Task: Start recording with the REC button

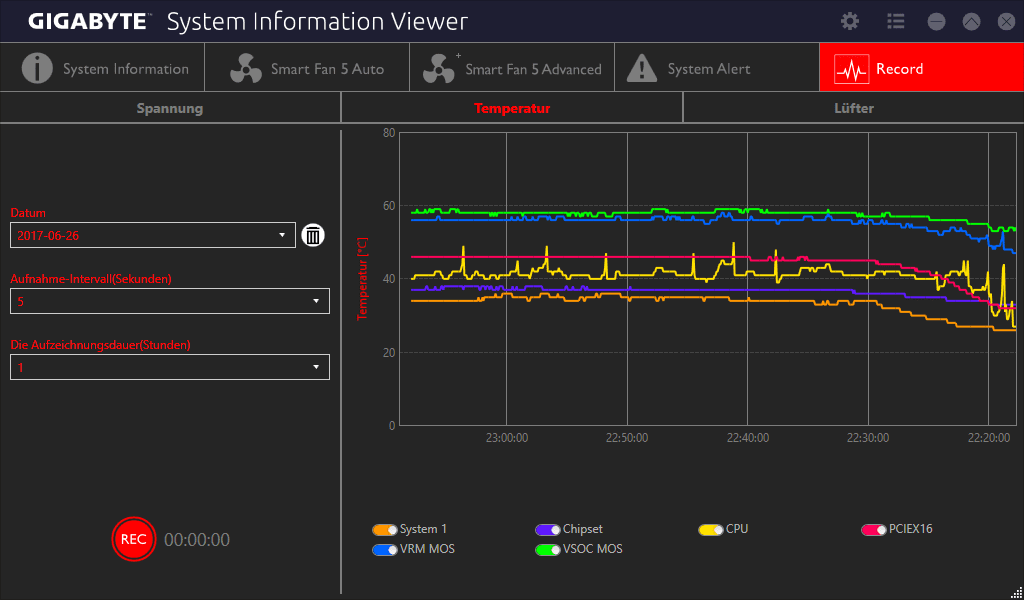Action: click(x=134, y=539)
